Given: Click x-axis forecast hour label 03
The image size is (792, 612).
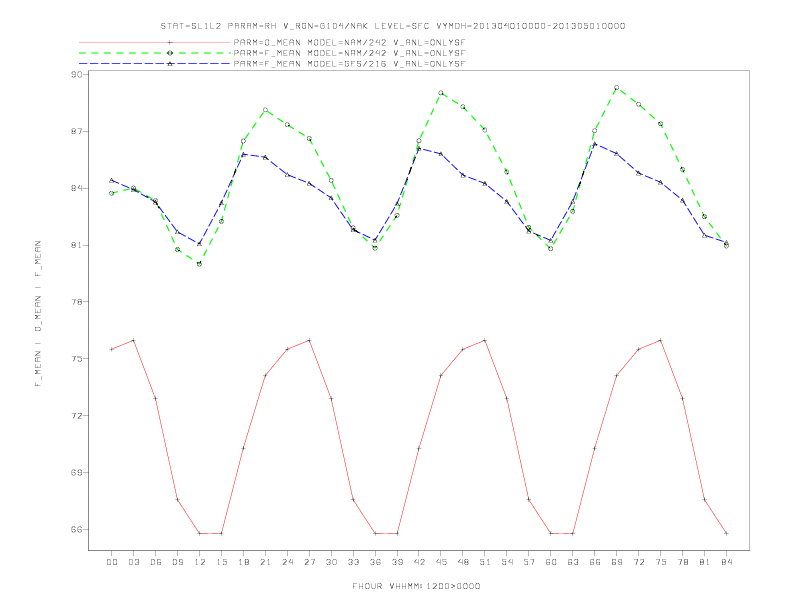Looking at the screenshot, I should 134,562.
